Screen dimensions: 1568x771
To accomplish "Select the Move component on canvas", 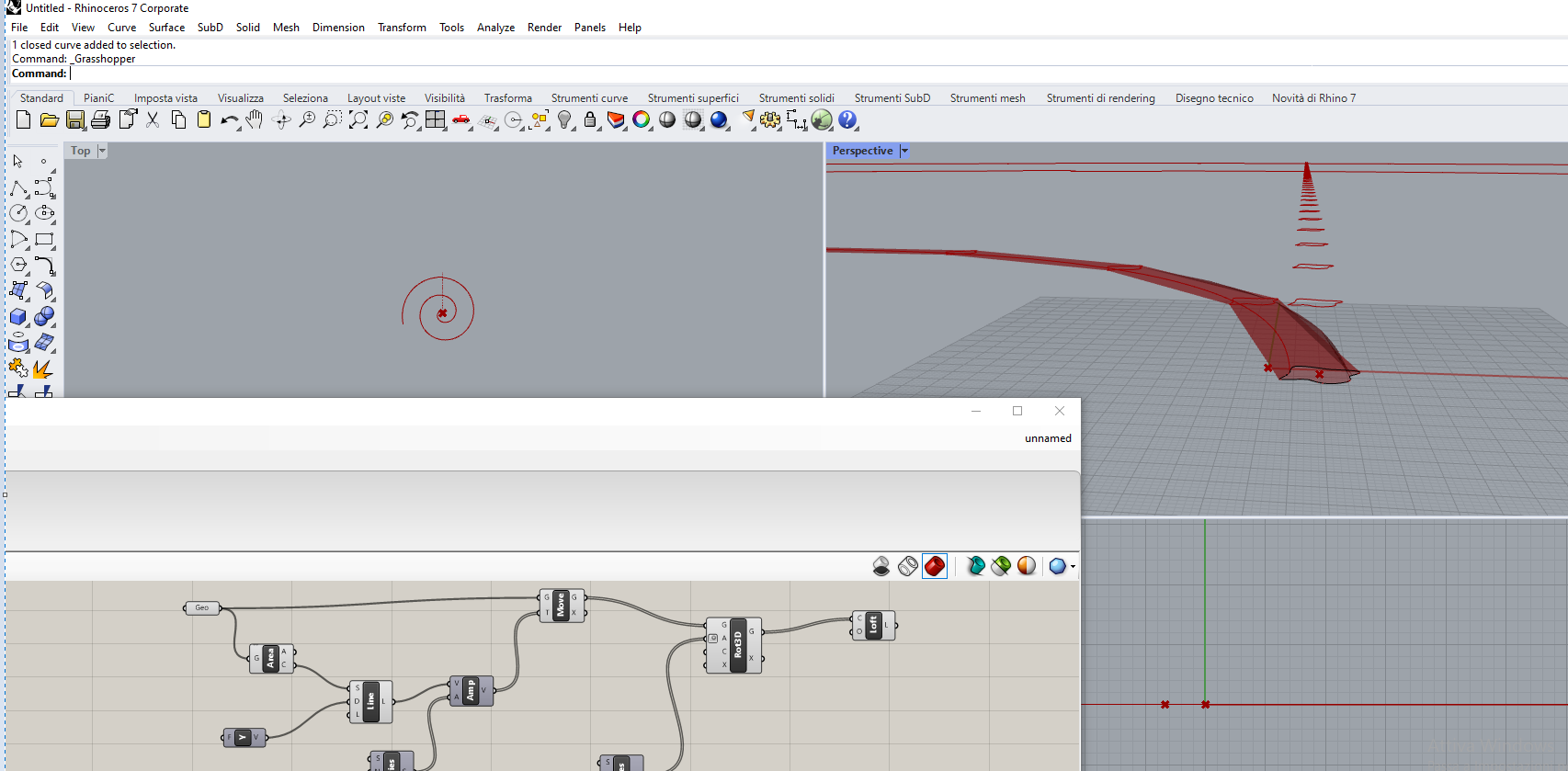I will [561, 606].
